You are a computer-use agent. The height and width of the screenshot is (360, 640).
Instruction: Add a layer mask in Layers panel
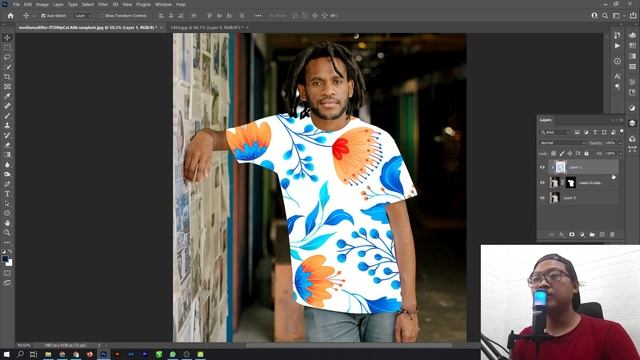coord(572,235)
